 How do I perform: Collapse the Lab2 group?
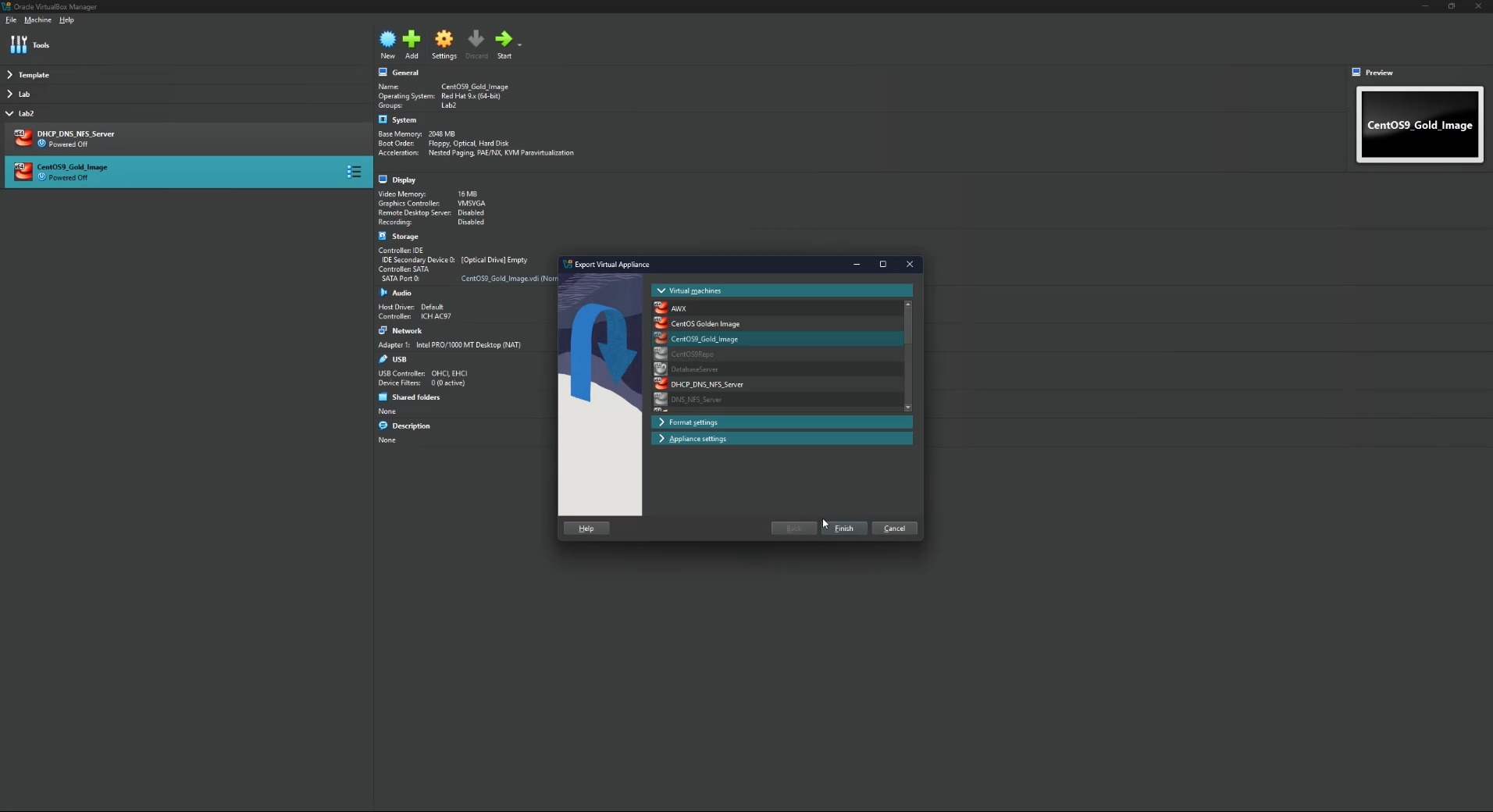click(x=9, y=113)
